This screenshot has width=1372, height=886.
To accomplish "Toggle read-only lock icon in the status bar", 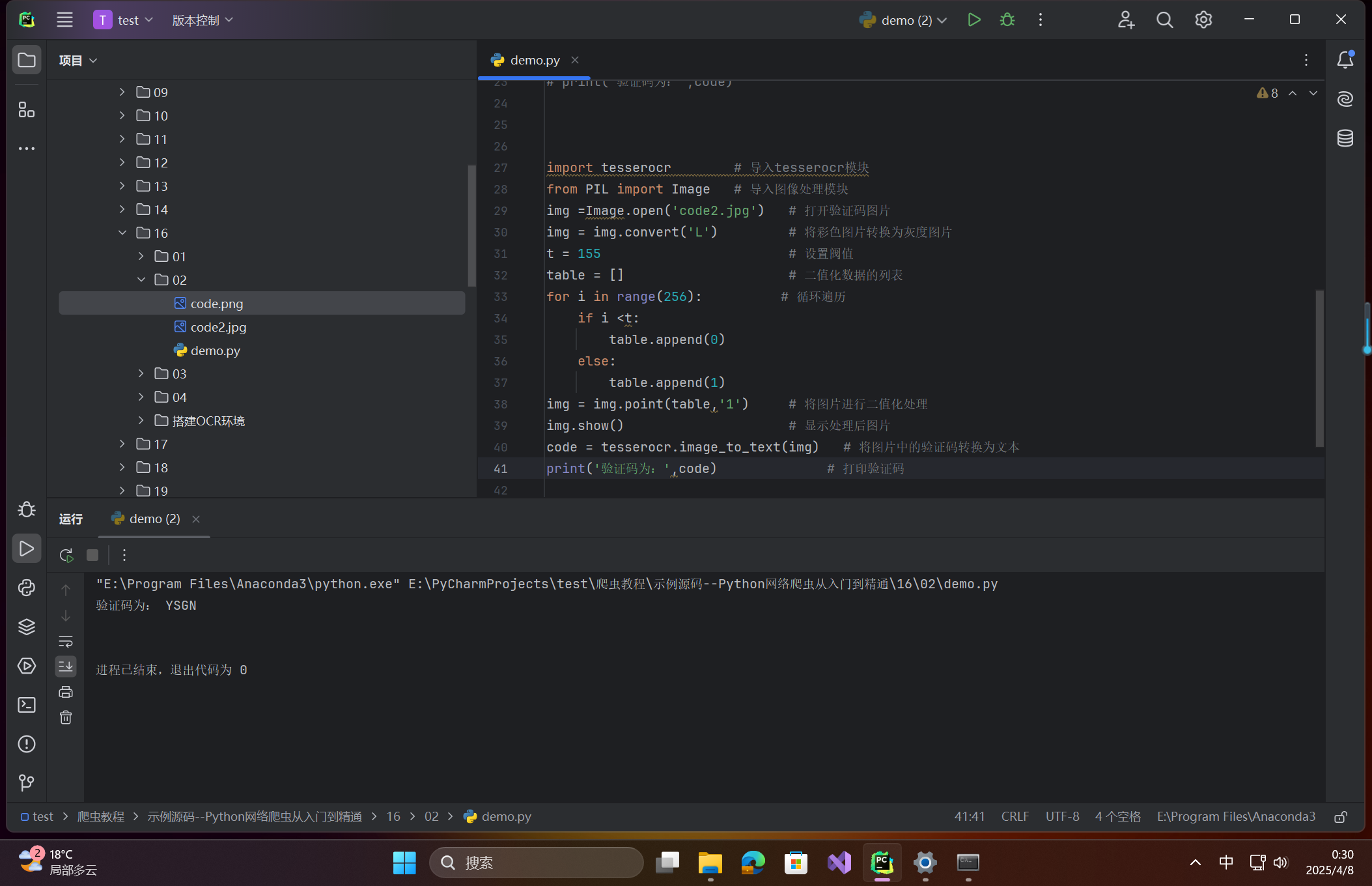I will pos(1341,817).
